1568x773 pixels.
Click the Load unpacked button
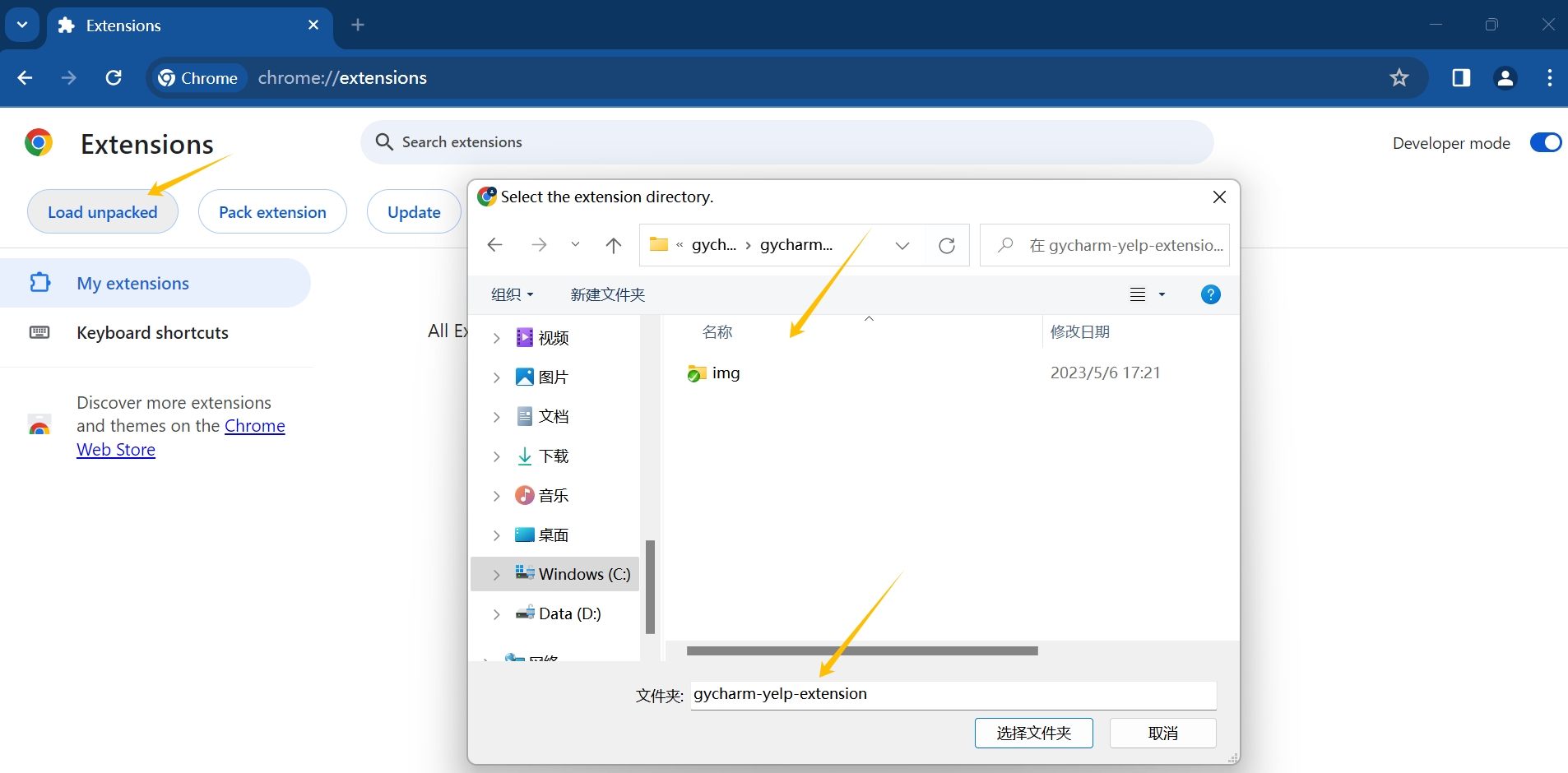[x=103, y=212]
